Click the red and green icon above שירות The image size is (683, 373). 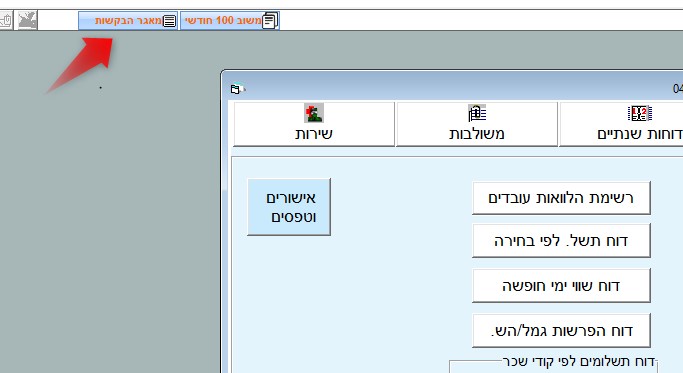tap(314, 113)
